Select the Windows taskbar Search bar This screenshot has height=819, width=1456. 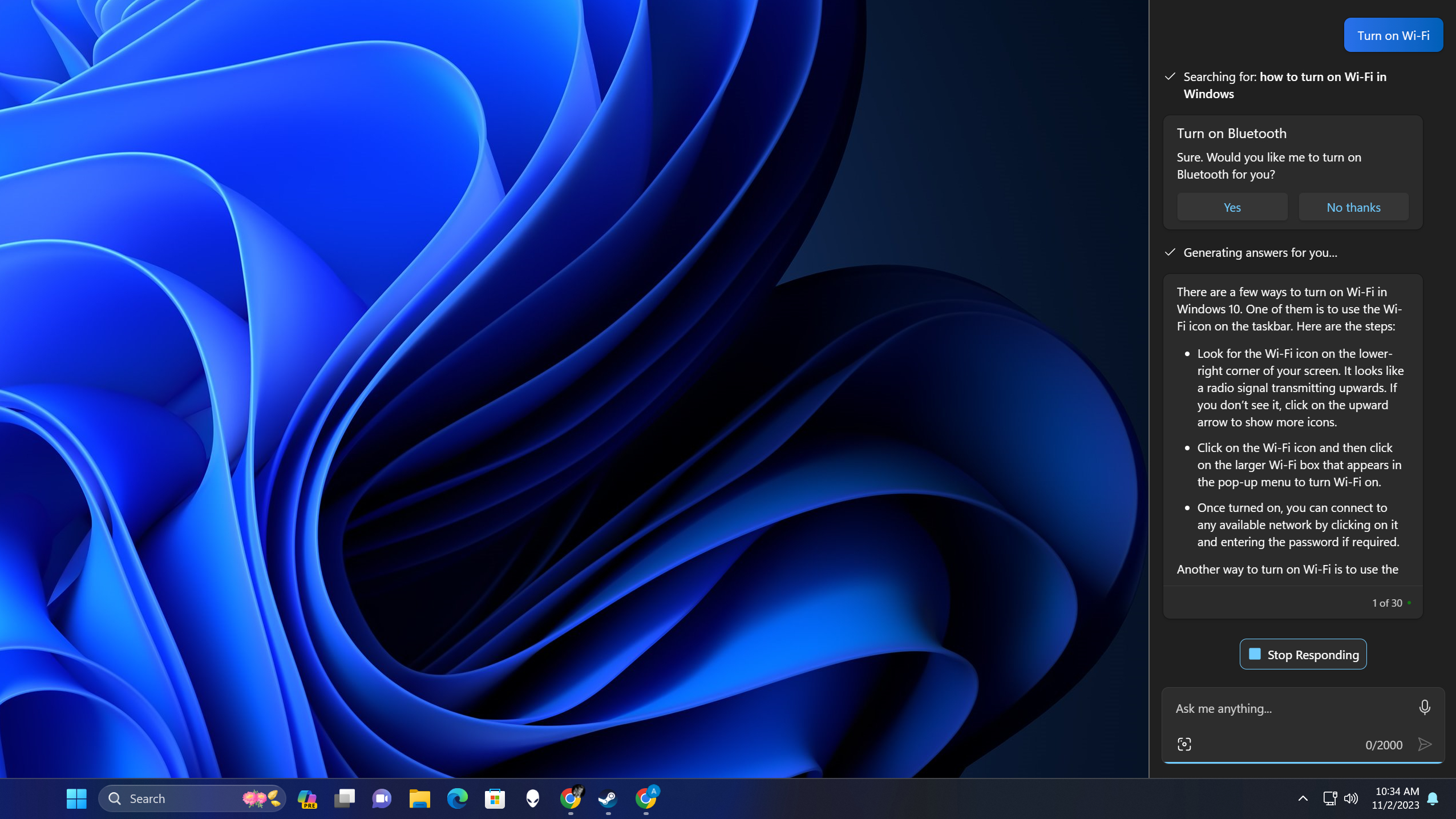click(191, 798)
